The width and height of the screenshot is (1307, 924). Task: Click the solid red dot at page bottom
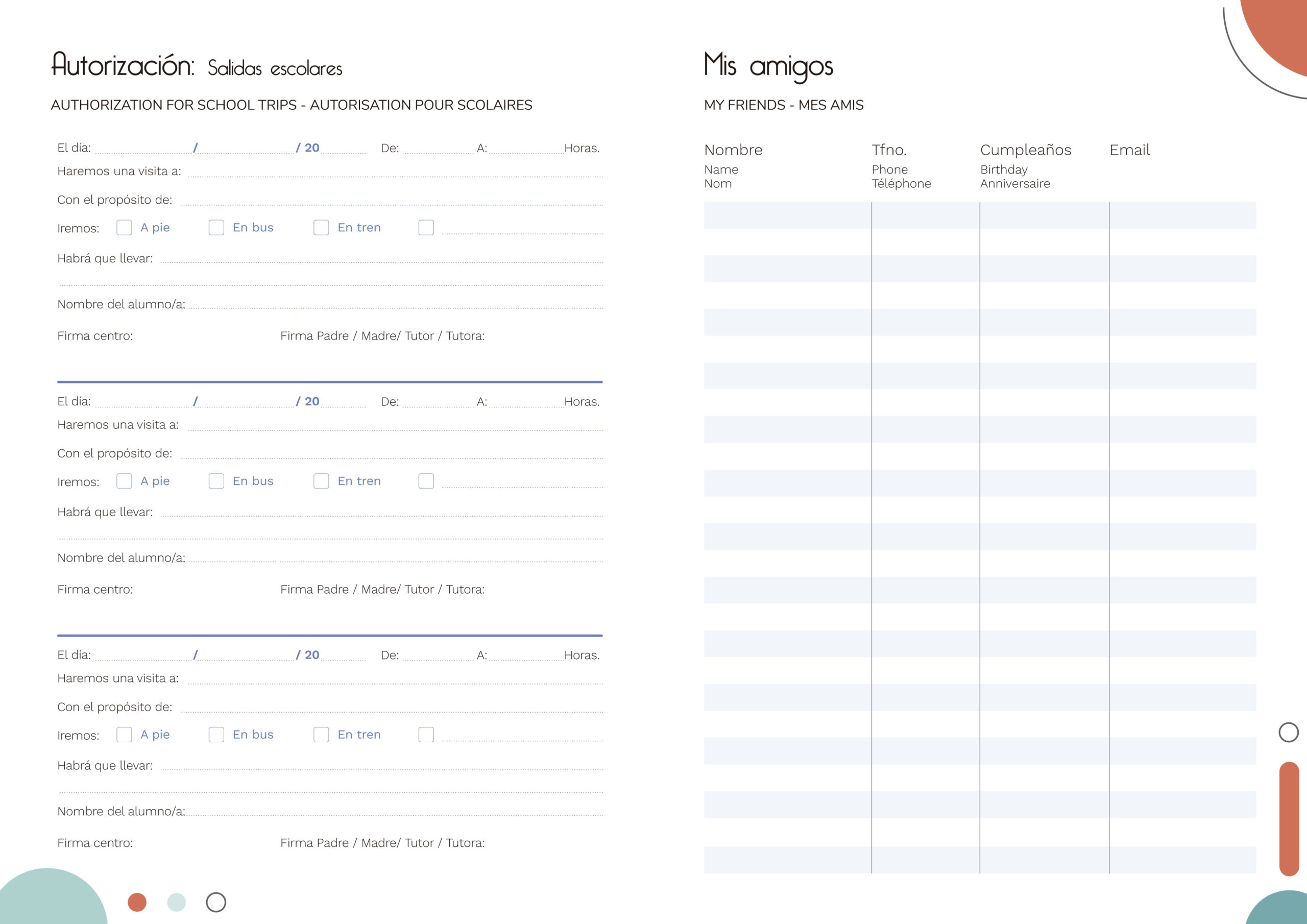point(137,902)
